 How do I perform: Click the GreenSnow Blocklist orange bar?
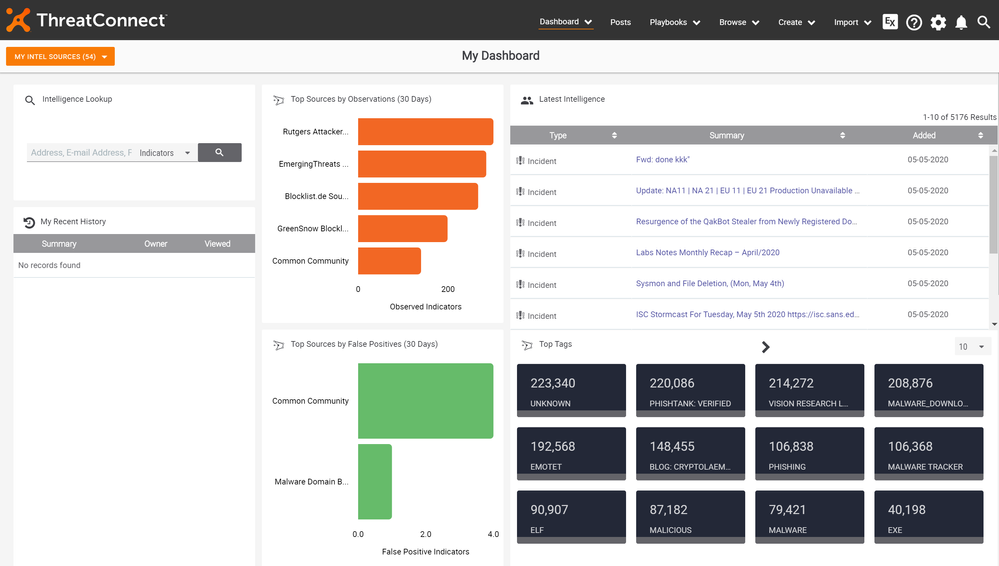[x=403, y=228]
